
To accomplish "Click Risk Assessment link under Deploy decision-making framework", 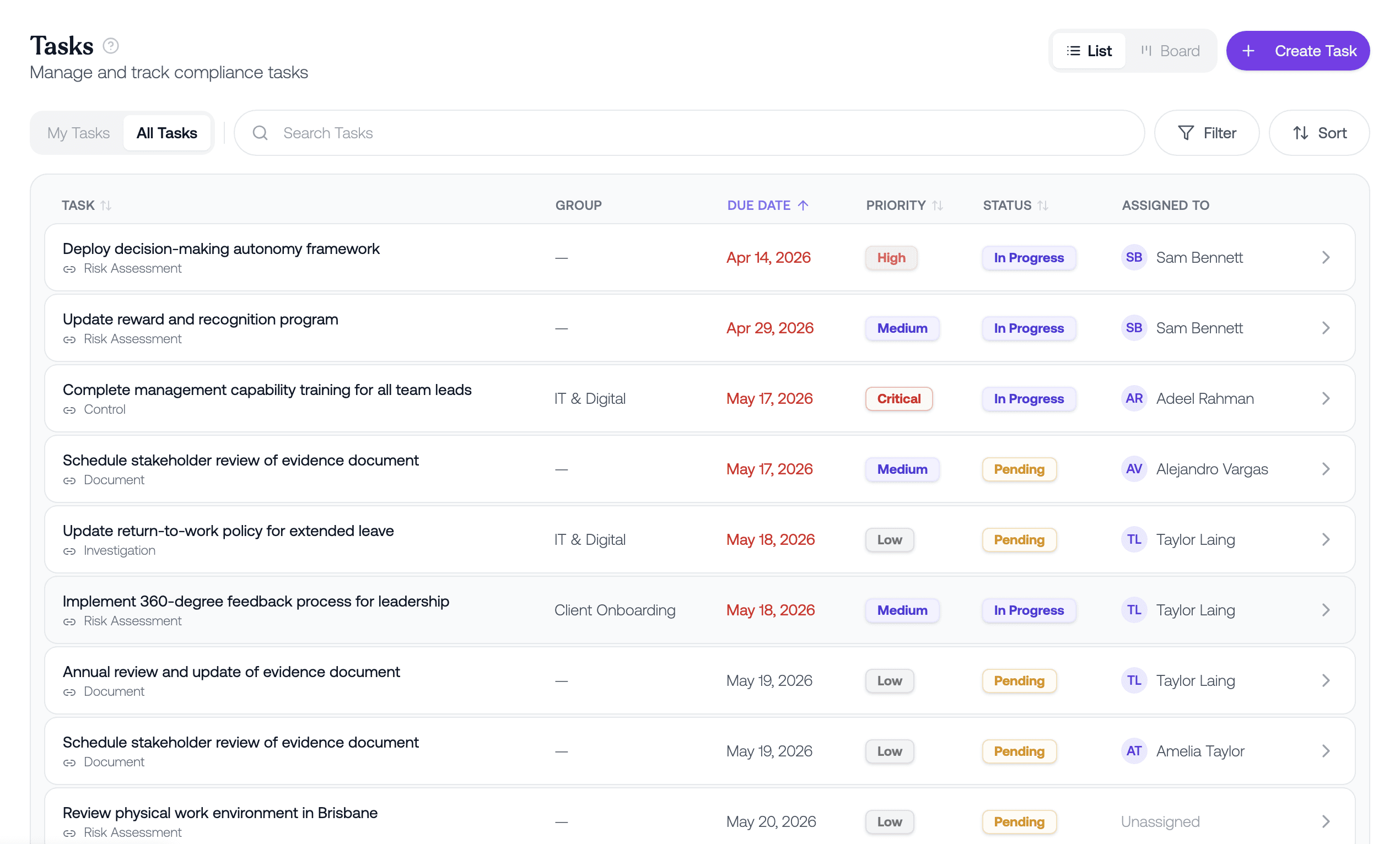I will 132,269.
